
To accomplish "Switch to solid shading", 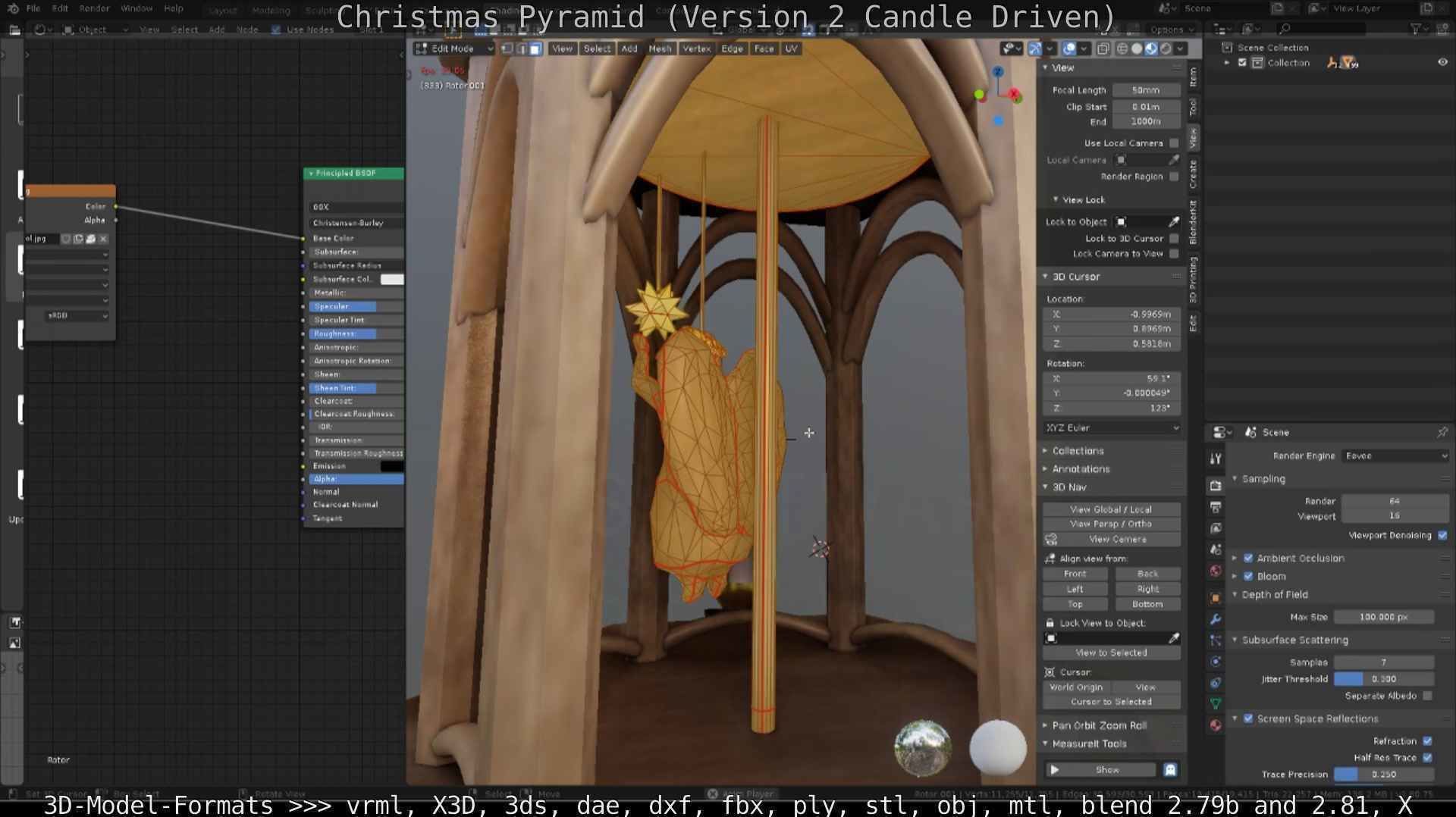I will 1137,49.
